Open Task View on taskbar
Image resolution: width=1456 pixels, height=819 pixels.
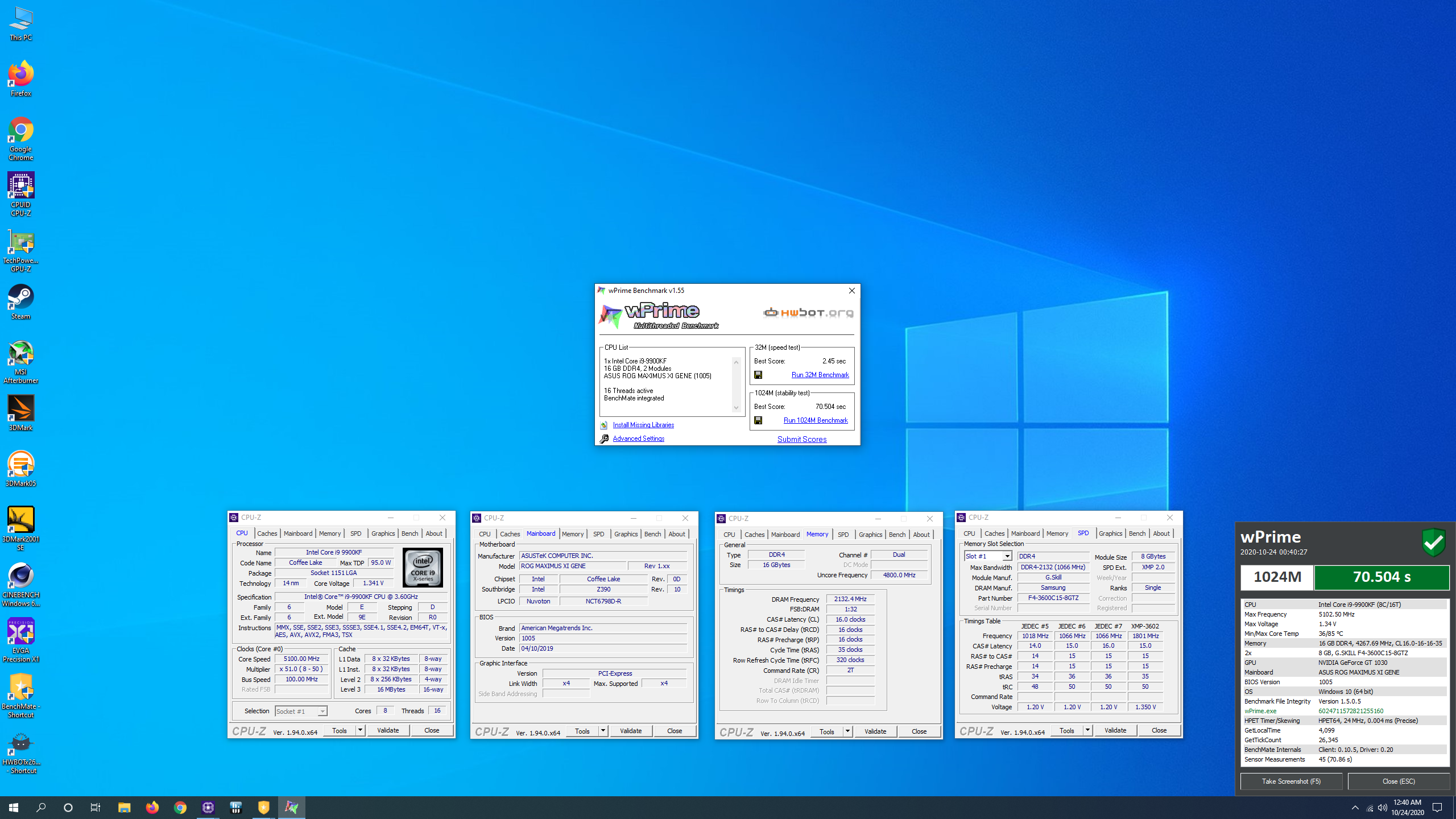tap(96, 807)
